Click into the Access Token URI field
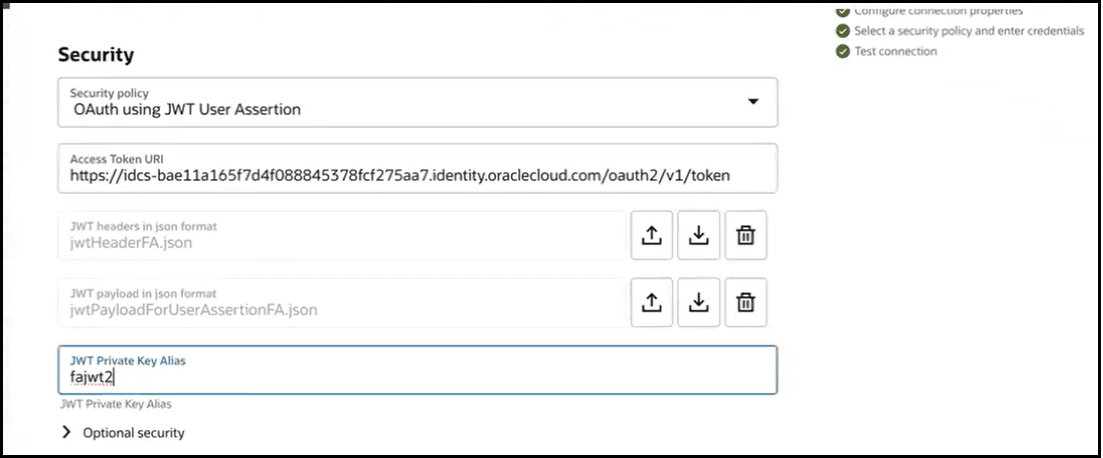 click(400, 175)
